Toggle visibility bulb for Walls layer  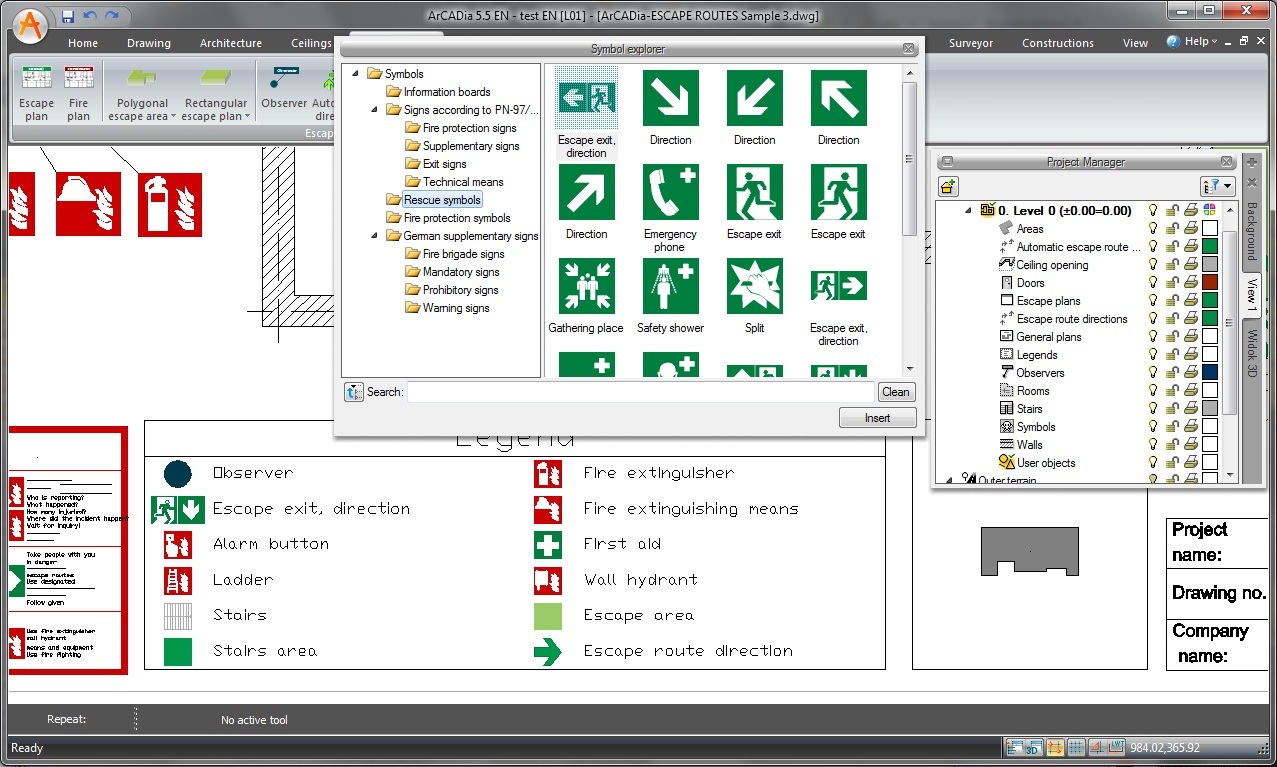(1153, 445)
